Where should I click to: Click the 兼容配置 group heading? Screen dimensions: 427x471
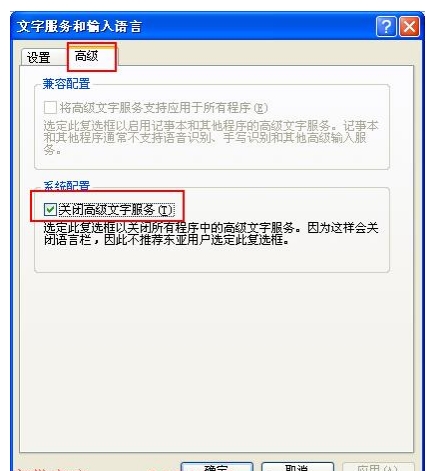tap(66, 84)
